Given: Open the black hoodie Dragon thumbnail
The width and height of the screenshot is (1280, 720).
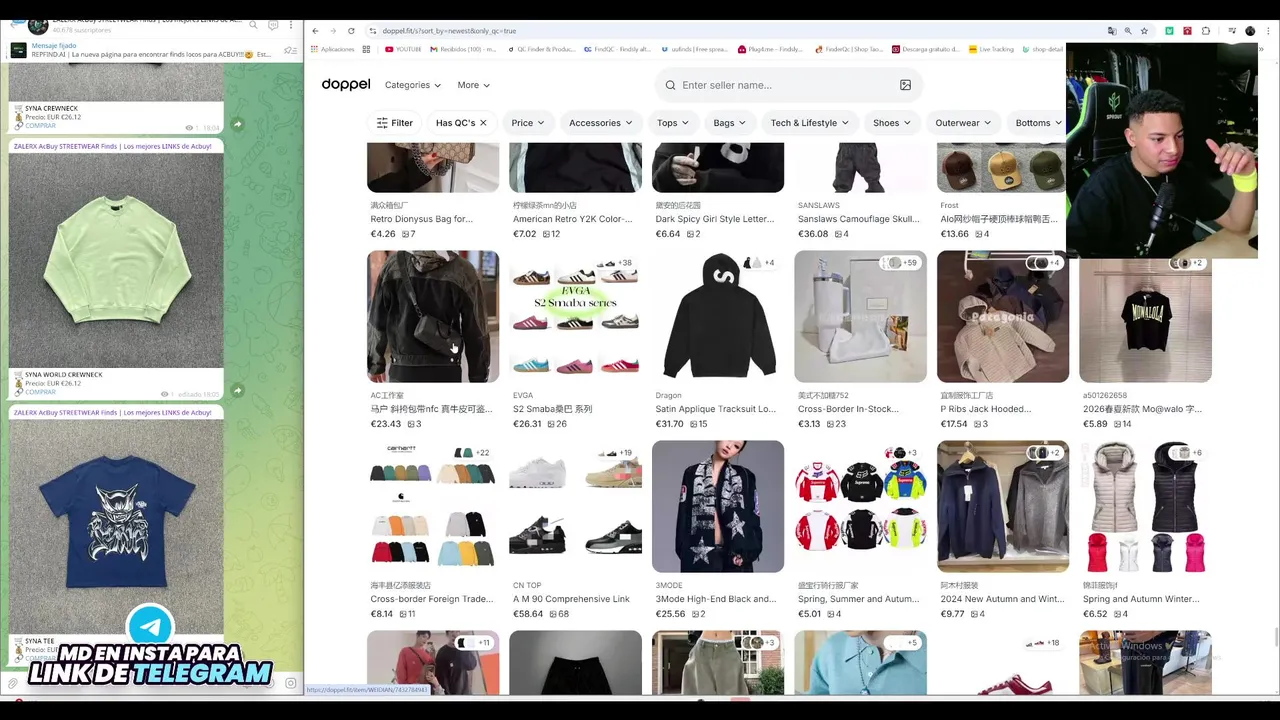Looking at the screenshot, I should click(x=718, y=316).
